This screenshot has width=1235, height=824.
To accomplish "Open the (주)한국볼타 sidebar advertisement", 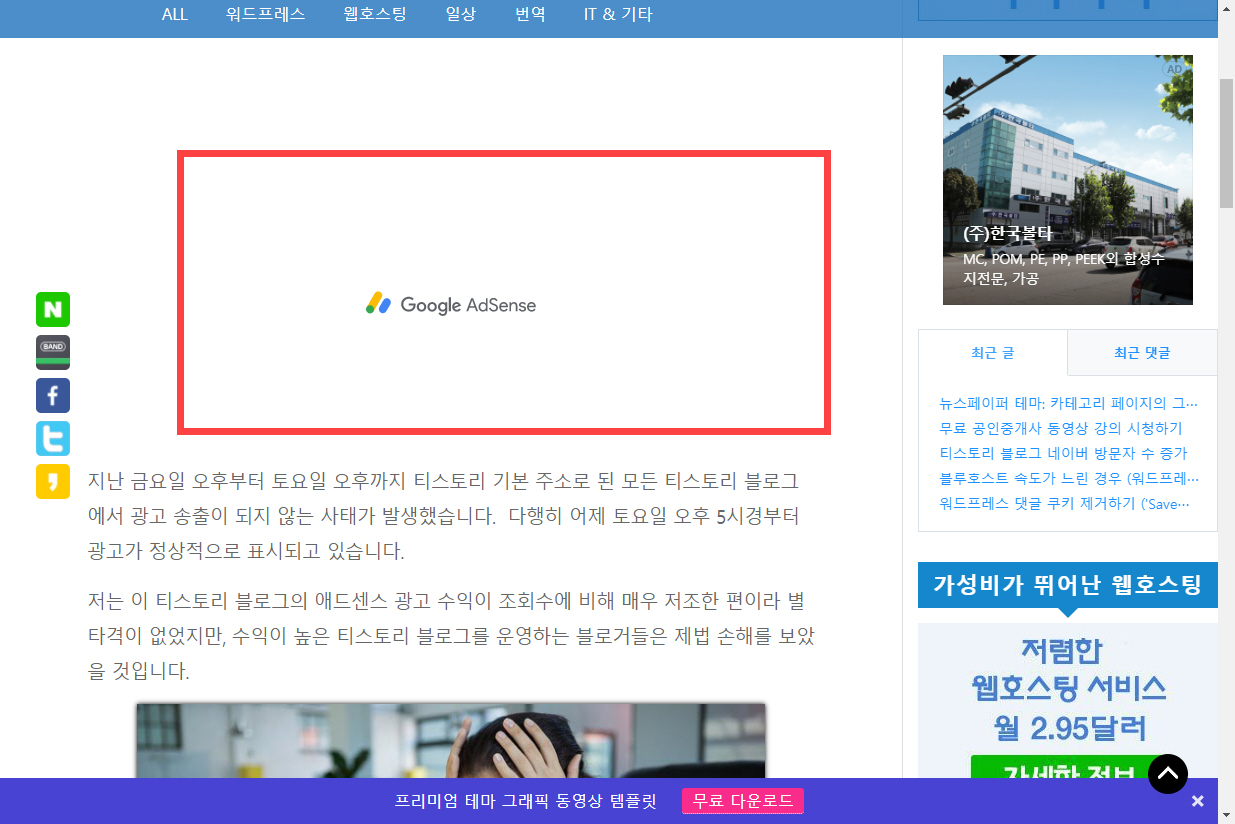I will point(1068,180).
